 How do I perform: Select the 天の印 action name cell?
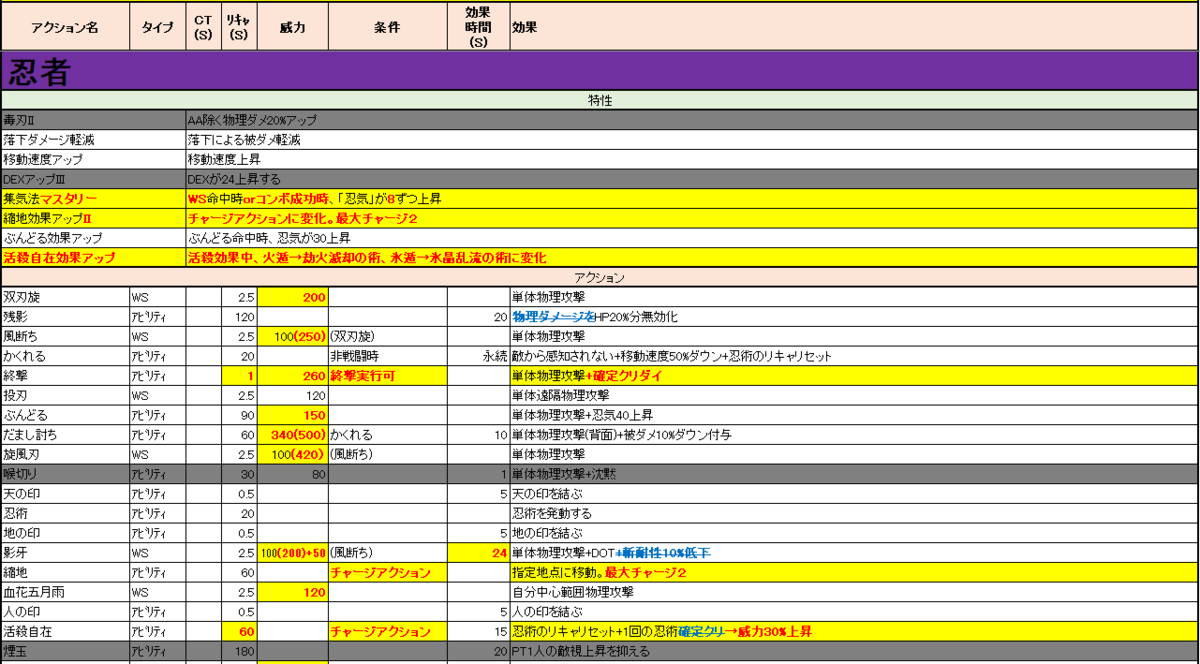[x=65, y=494]
